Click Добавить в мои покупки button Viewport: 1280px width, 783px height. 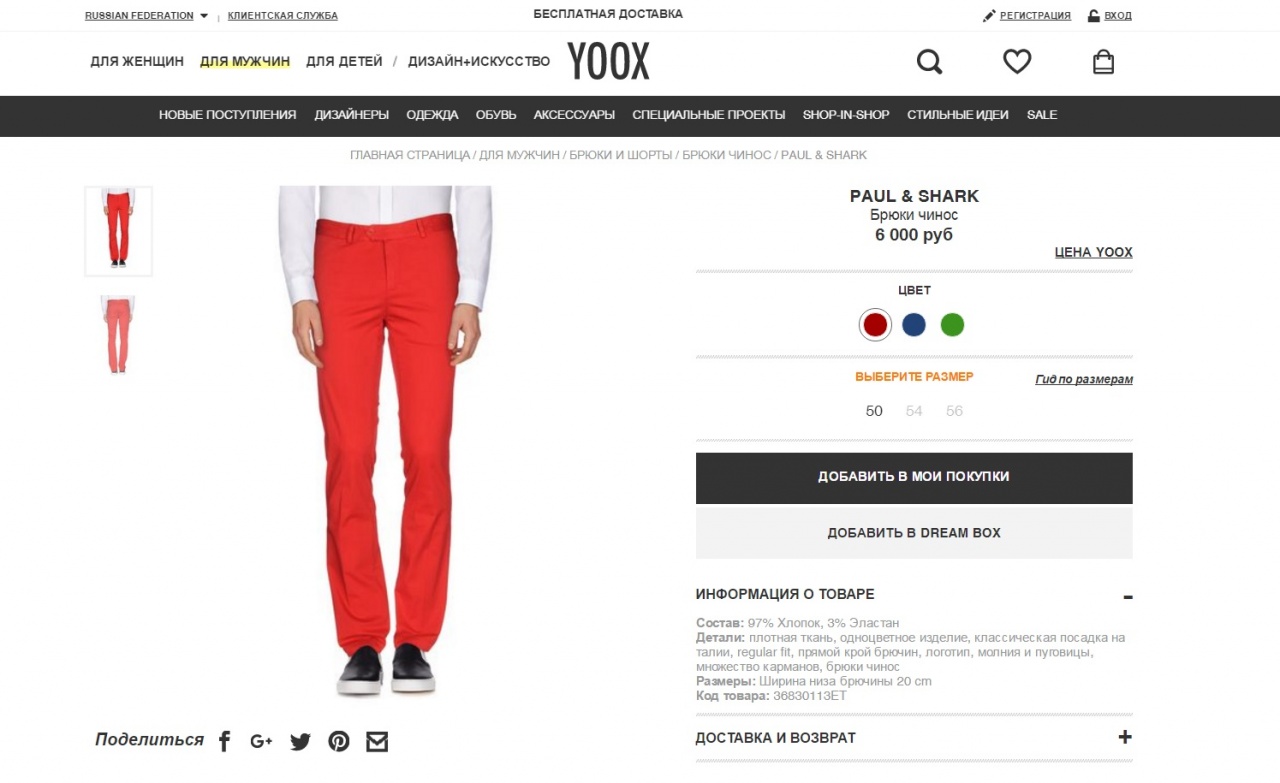click(914, 477)
